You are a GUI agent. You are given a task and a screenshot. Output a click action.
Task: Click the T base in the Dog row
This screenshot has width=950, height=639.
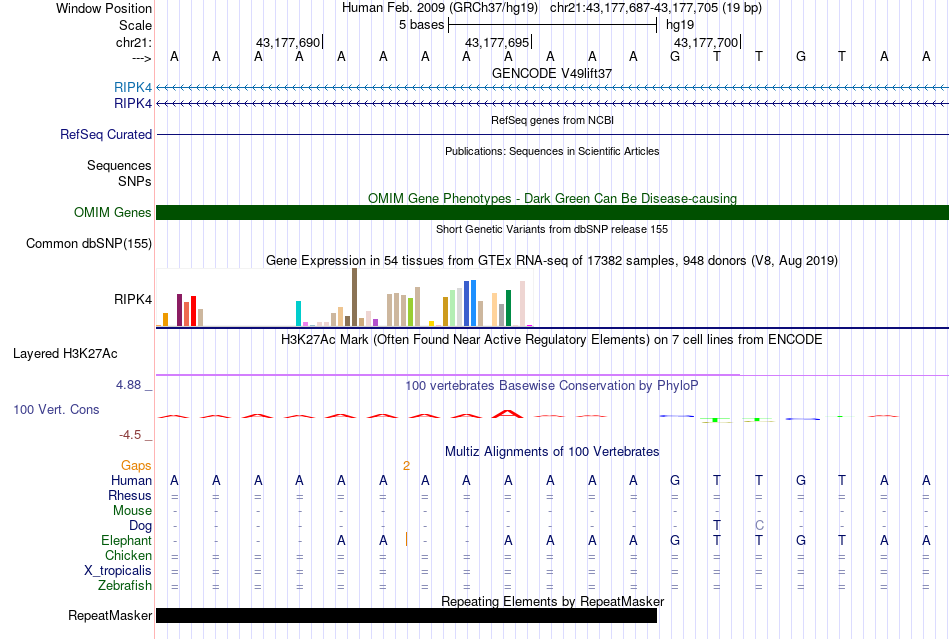click(x=717, y=525)
